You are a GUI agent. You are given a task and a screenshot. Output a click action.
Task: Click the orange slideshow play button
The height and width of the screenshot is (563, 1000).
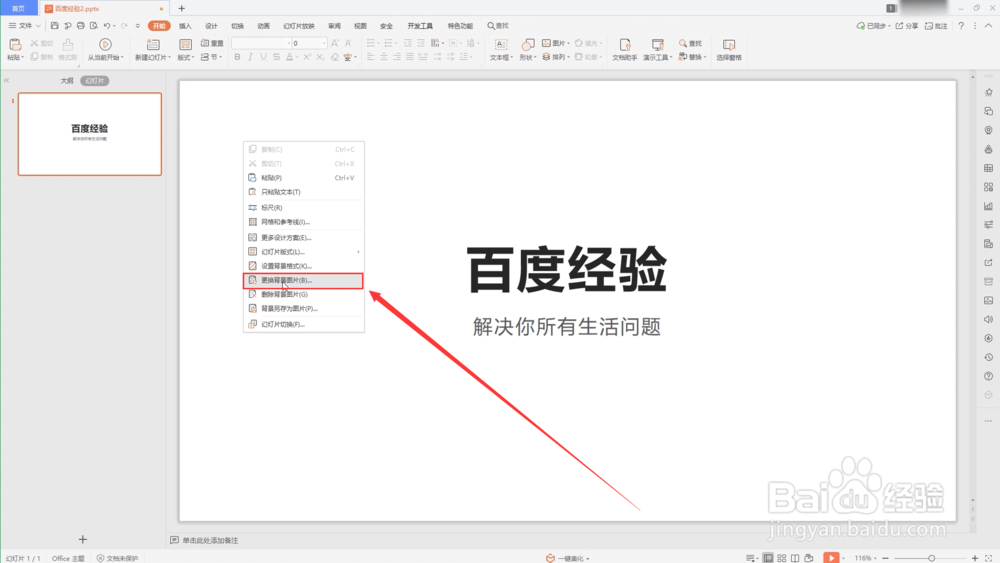[x=831, y=558]
